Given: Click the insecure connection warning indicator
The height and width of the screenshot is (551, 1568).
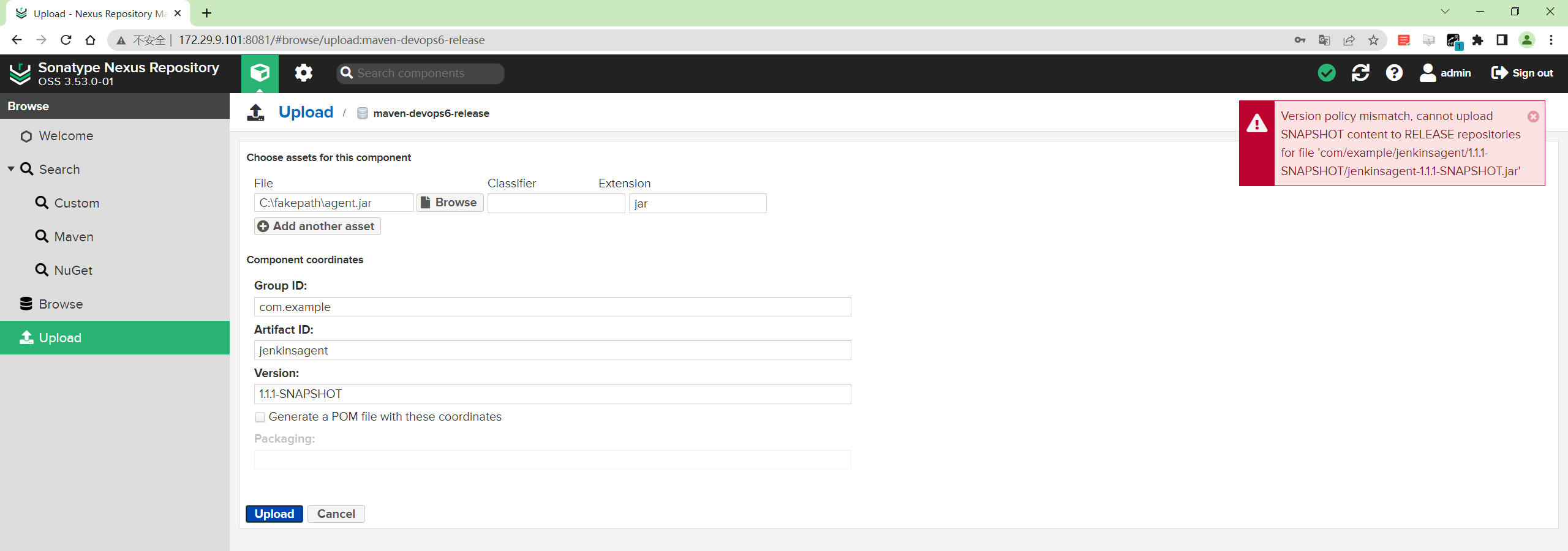Looking at the screenshot, I should tap(143, 40).
